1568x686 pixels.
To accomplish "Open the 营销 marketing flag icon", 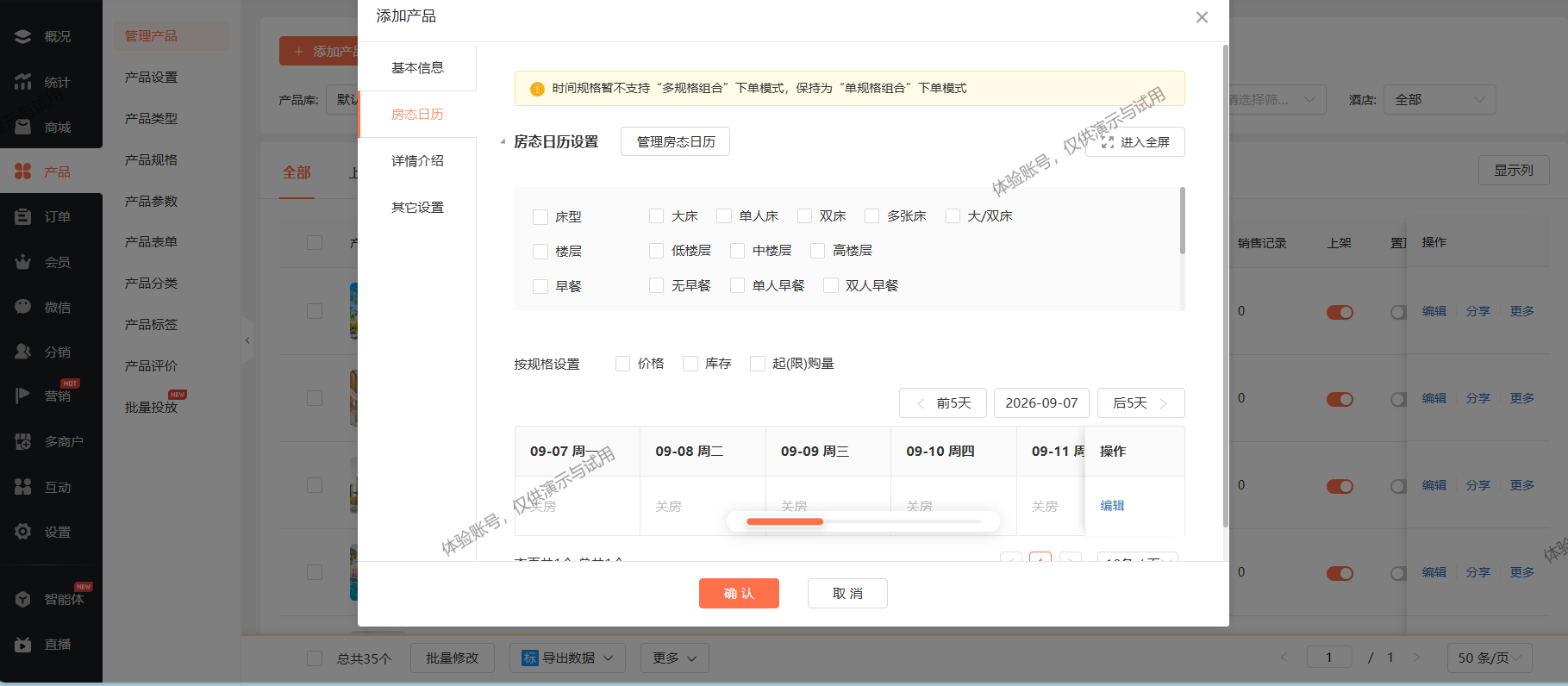I will (x=23, y=396).
